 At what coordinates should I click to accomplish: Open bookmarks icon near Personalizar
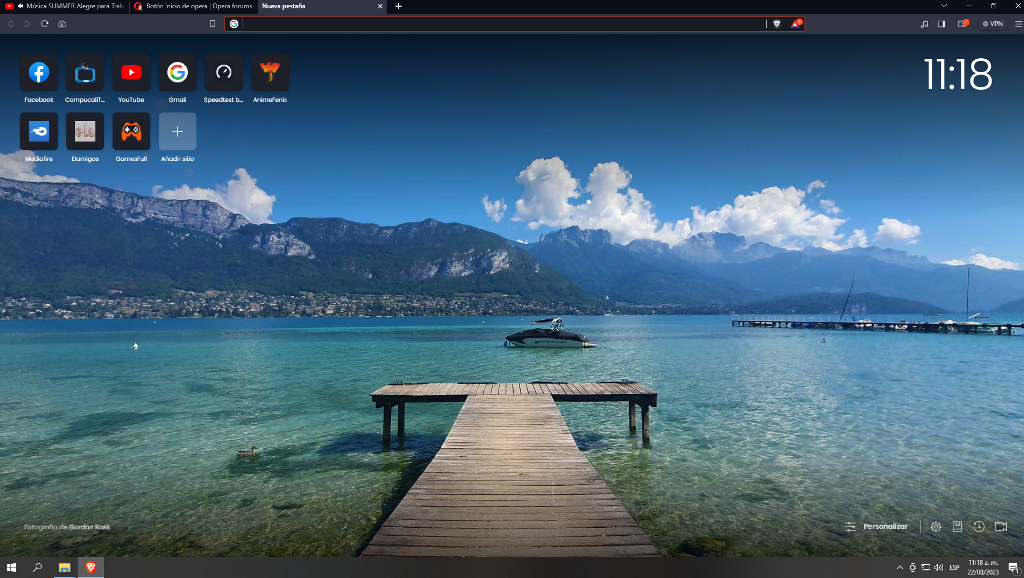pos(957,526)
